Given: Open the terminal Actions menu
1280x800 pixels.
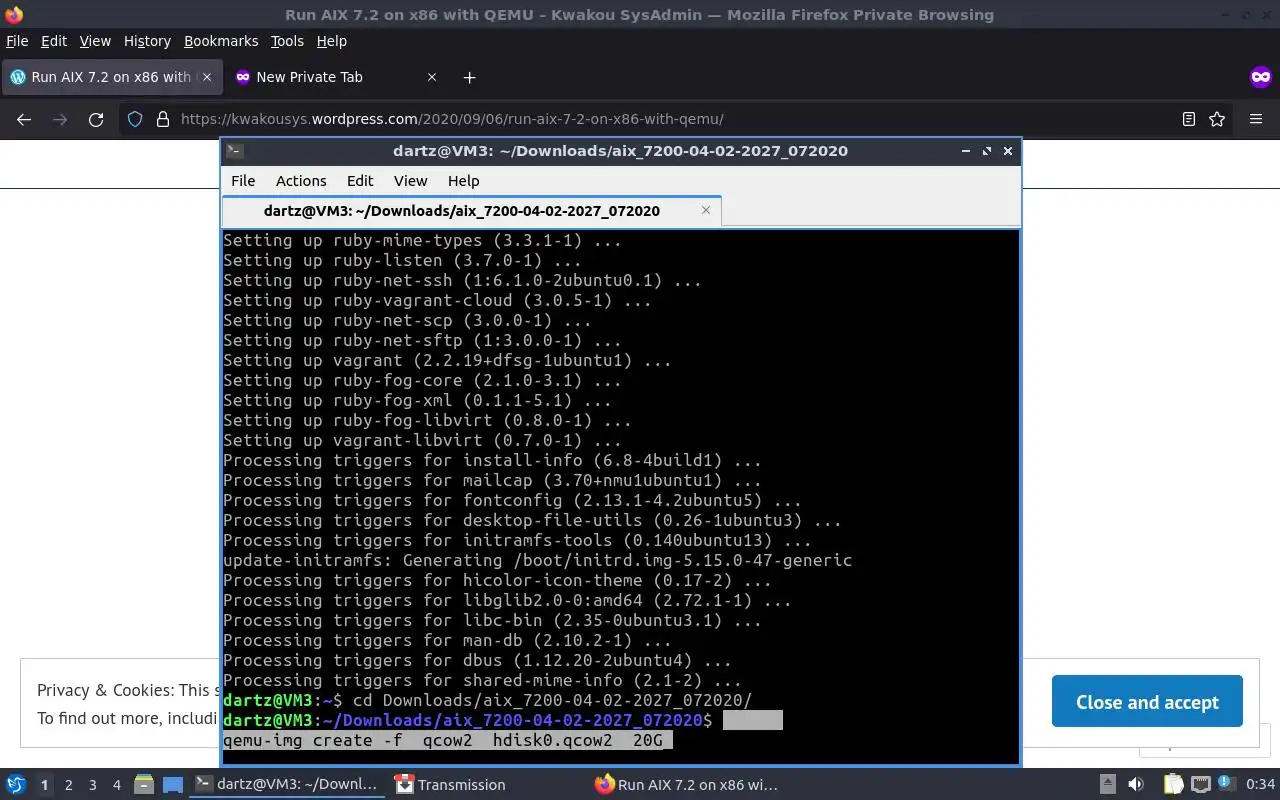Looking at the screenshot, I should point(301,181).
